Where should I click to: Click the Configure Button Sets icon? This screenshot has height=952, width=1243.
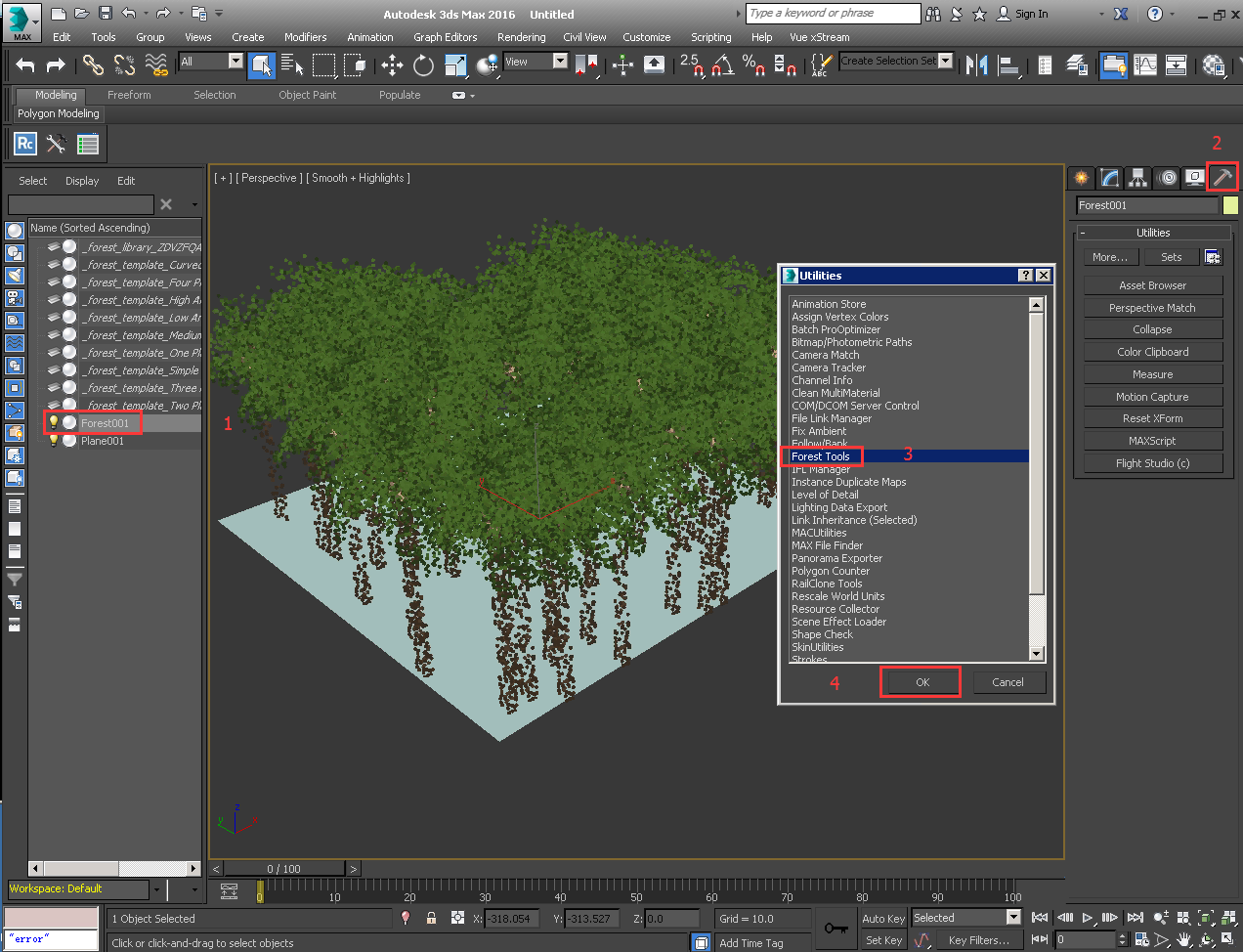[1213, 257]
